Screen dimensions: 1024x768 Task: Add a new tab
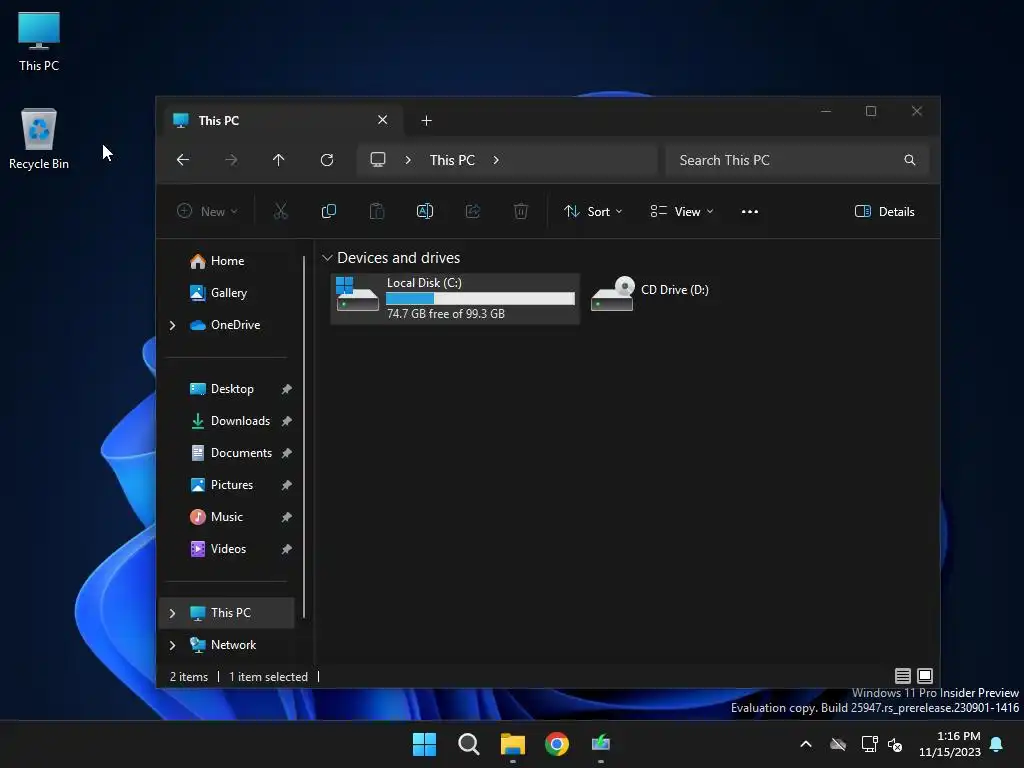tap(426, 121)
